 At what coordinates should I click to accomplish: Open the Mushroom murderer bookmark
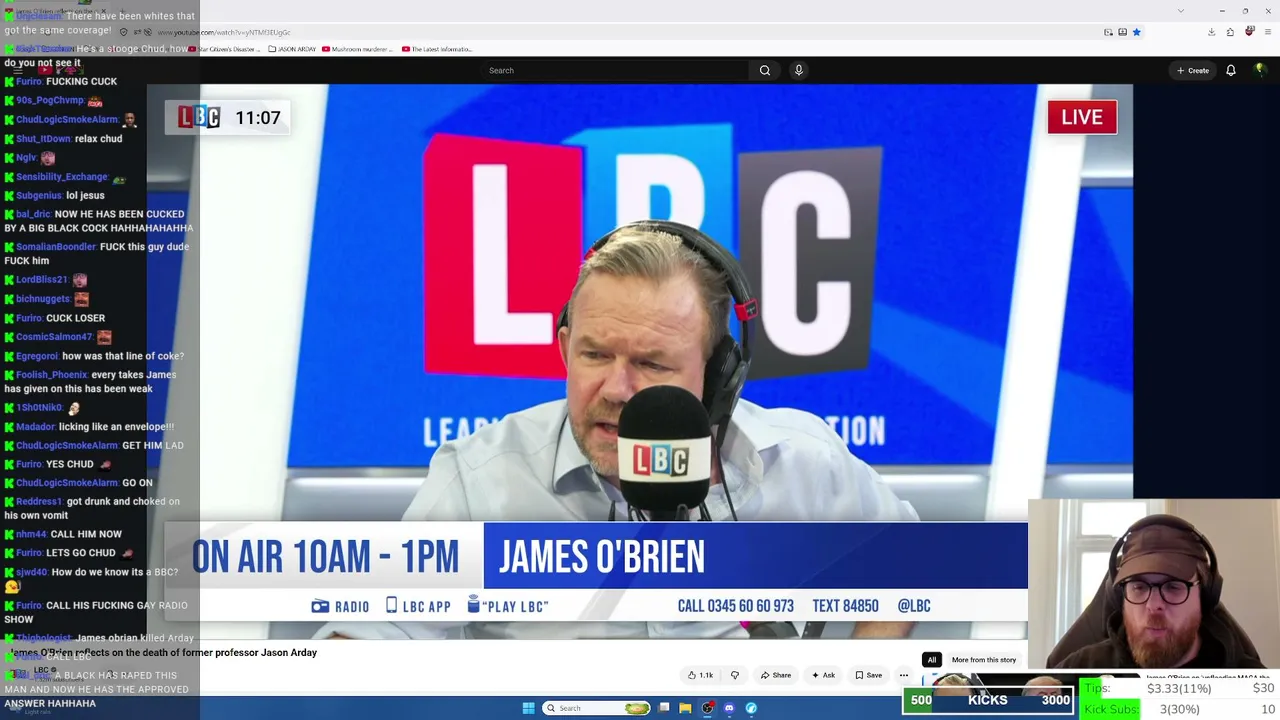(359, 49)
